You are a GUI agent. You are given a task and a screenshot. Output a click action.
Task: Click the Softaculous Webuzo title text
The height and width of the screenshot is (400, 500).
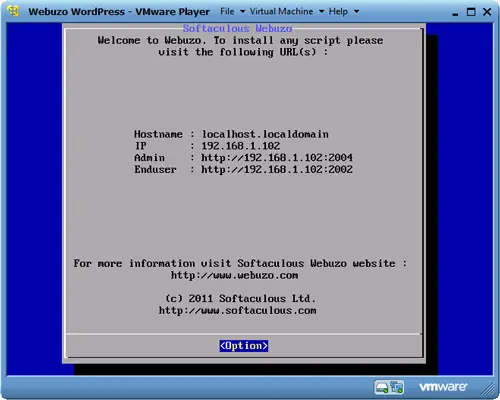click(237, 28)
